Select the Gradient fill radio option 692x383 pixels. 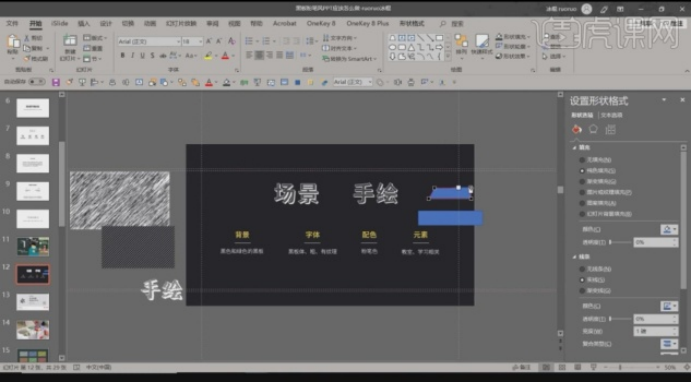pos(582,181)
